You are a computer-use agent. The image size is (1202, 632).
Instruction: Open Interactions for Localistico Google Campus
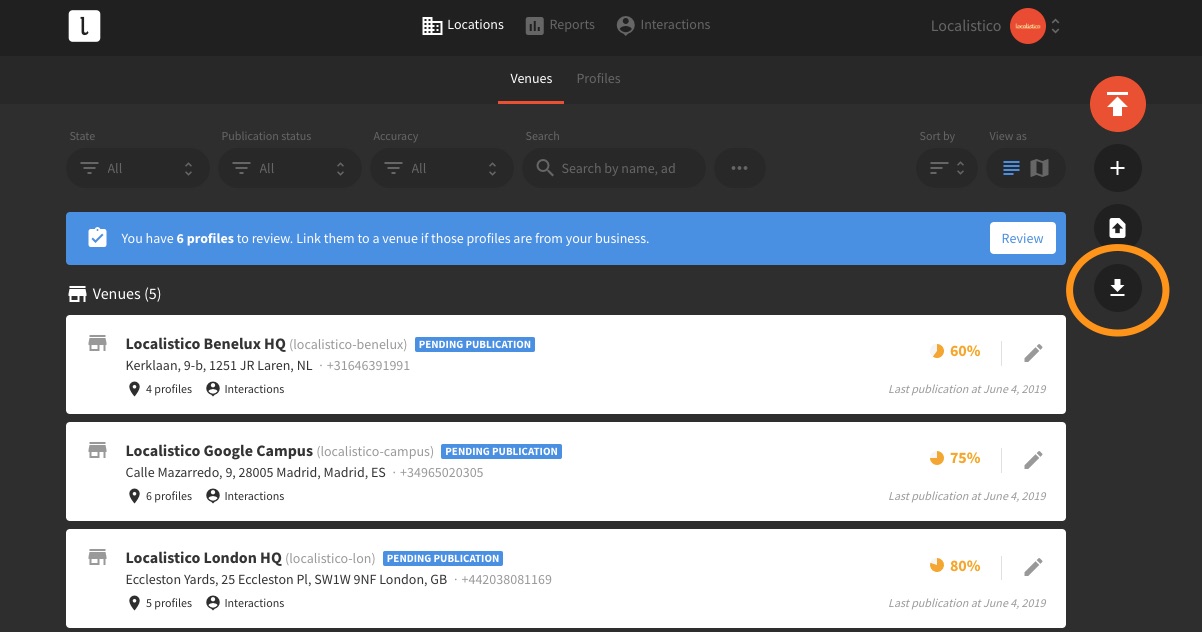[245, 496]
